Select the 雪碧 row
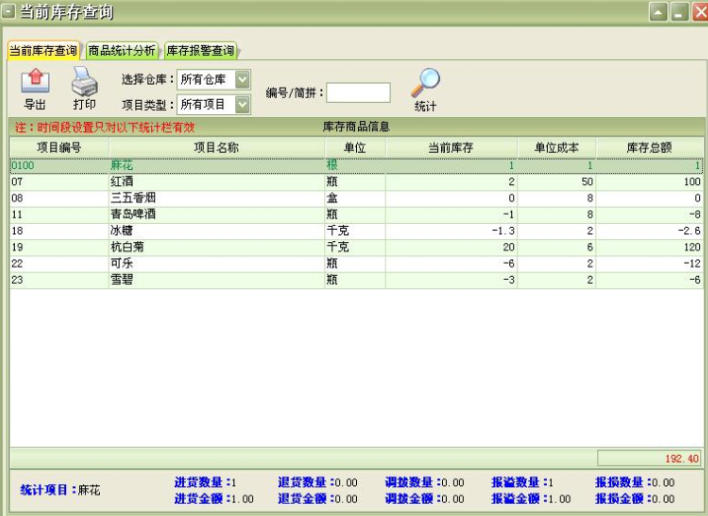This screenshot has height=516, width=708. pos(356,280)
